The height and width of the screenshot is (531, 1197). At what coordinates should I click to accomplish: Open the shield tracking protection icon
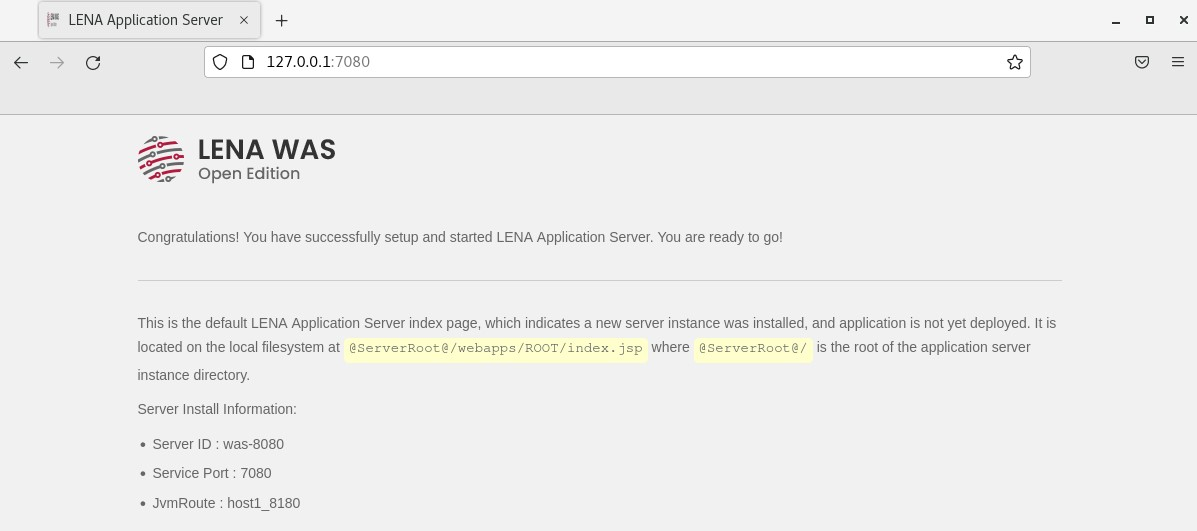coord(220,62)
